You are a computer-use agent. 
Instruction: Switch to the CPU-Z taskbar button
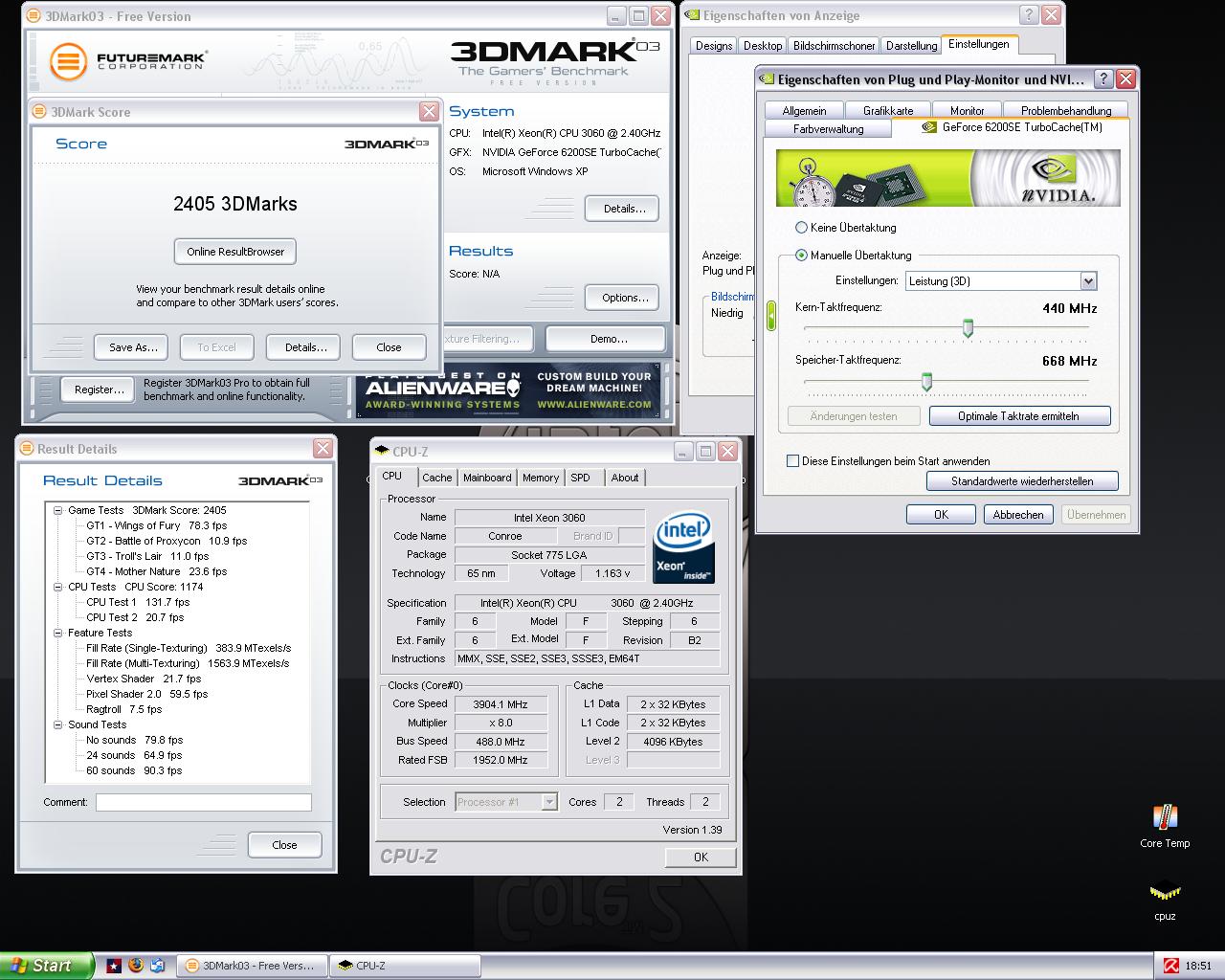pyautogui.click(x=406, y=966)
